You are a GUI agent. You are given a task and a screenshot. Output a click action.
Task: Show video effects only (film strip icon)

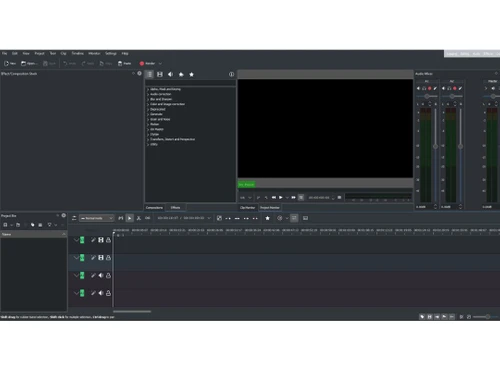[160, 74]
